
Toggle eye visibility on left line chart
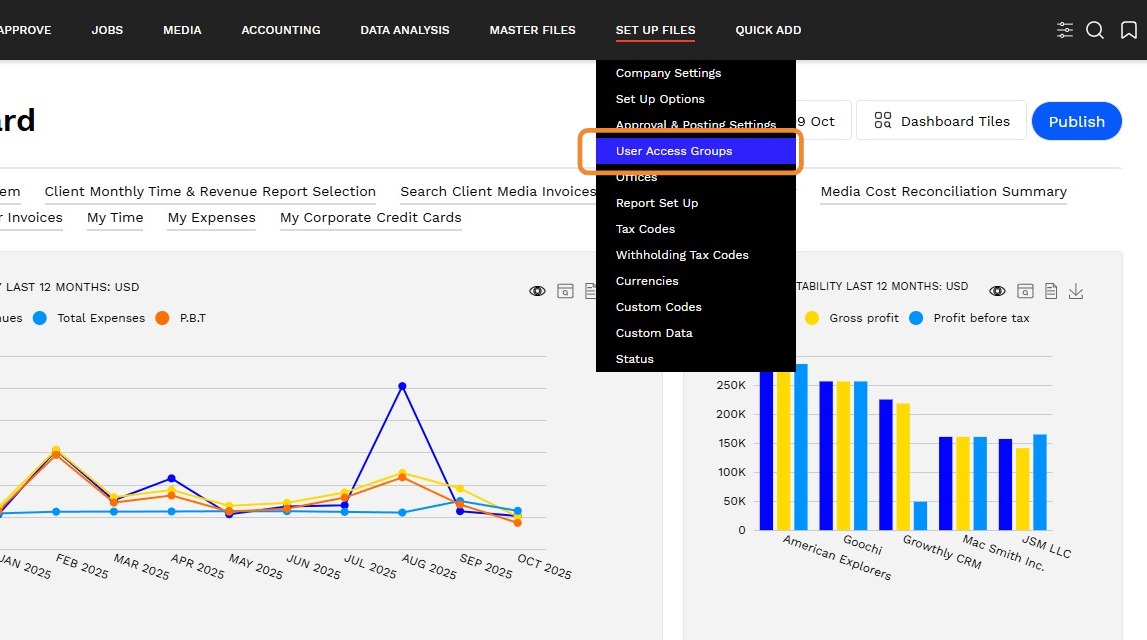coord(538,291)
